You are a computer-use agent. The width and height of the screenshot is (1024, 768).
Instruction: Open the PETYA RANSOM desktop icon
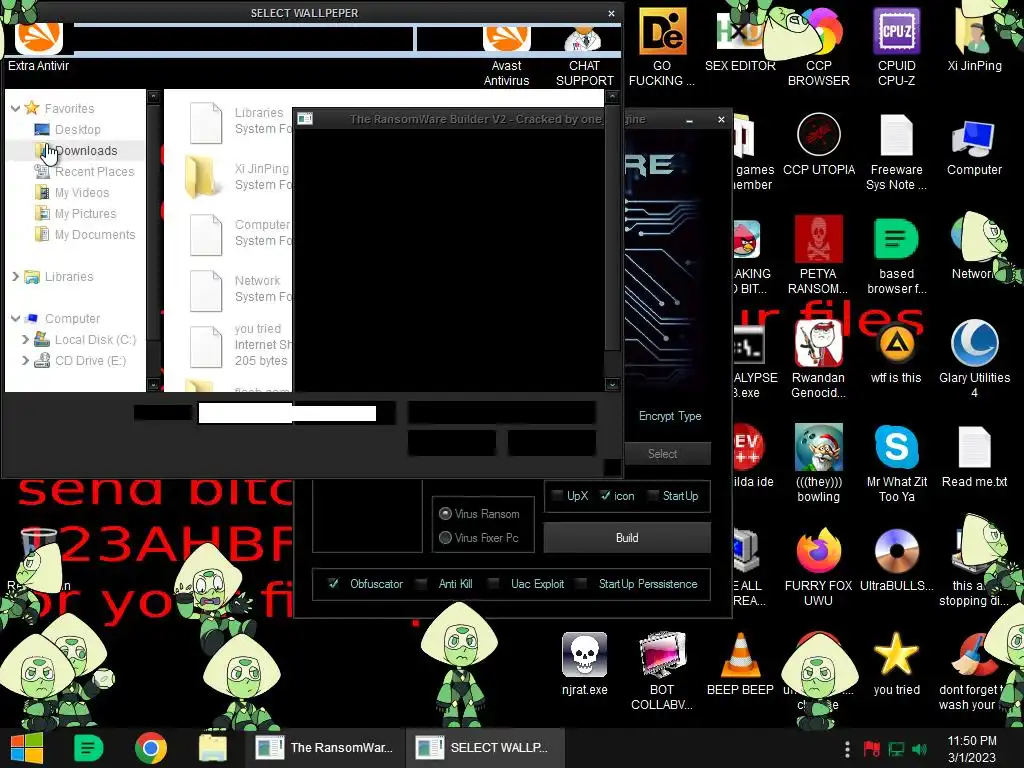[x=818, y=255]
